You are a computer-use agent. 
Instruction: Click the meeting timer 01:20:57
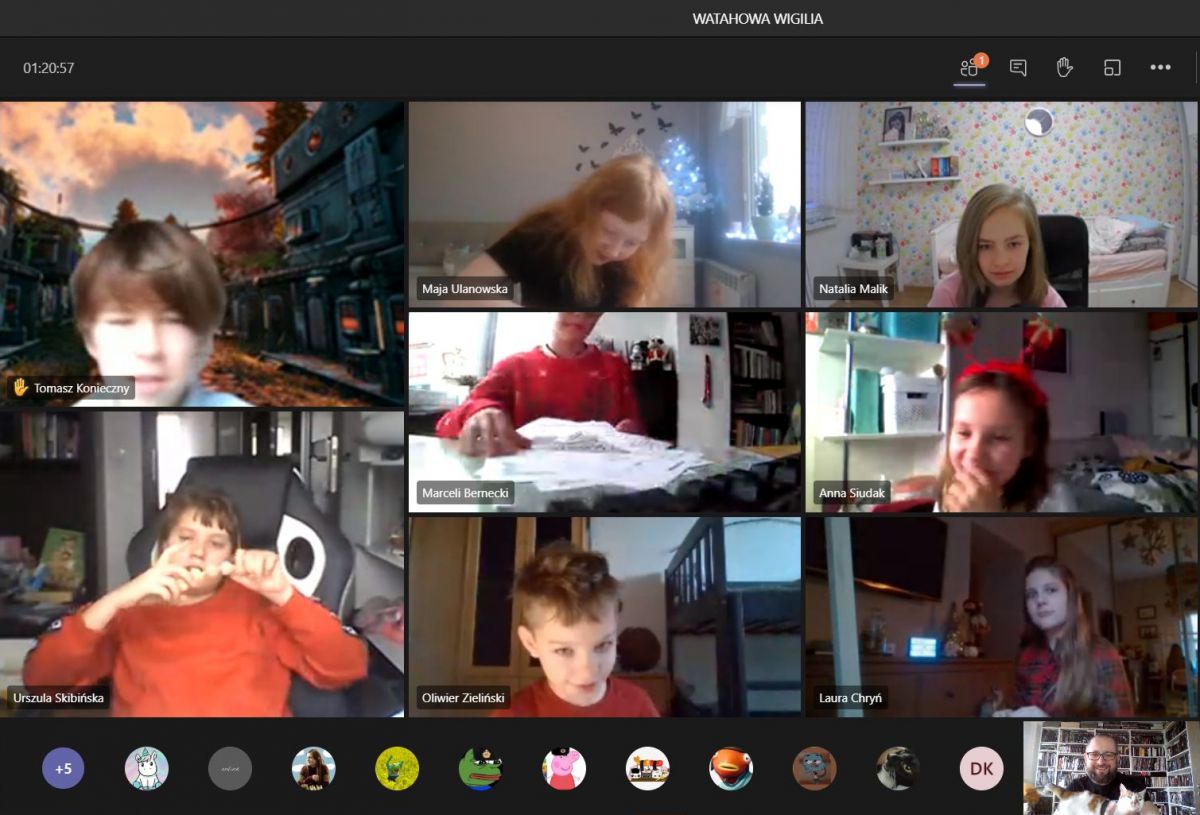pyautogui.click(x=49, y=68)
